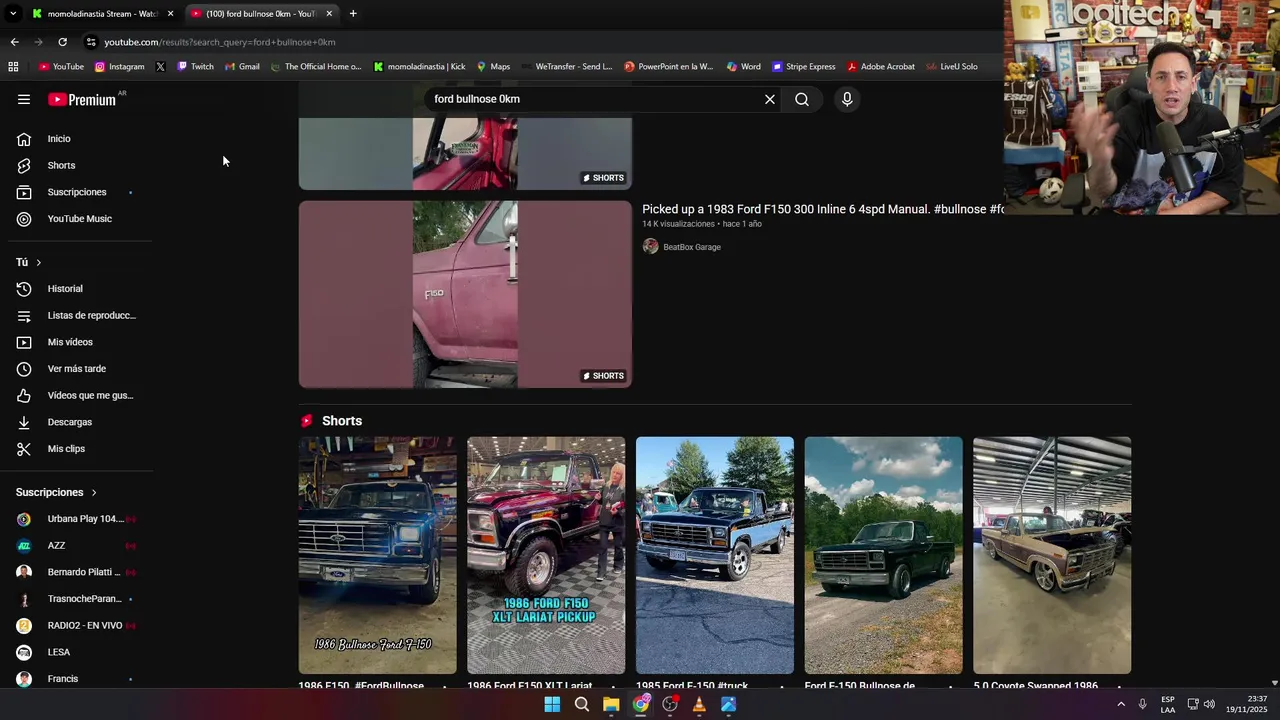Open Windows taskbar search

click(x=581, y=704)
